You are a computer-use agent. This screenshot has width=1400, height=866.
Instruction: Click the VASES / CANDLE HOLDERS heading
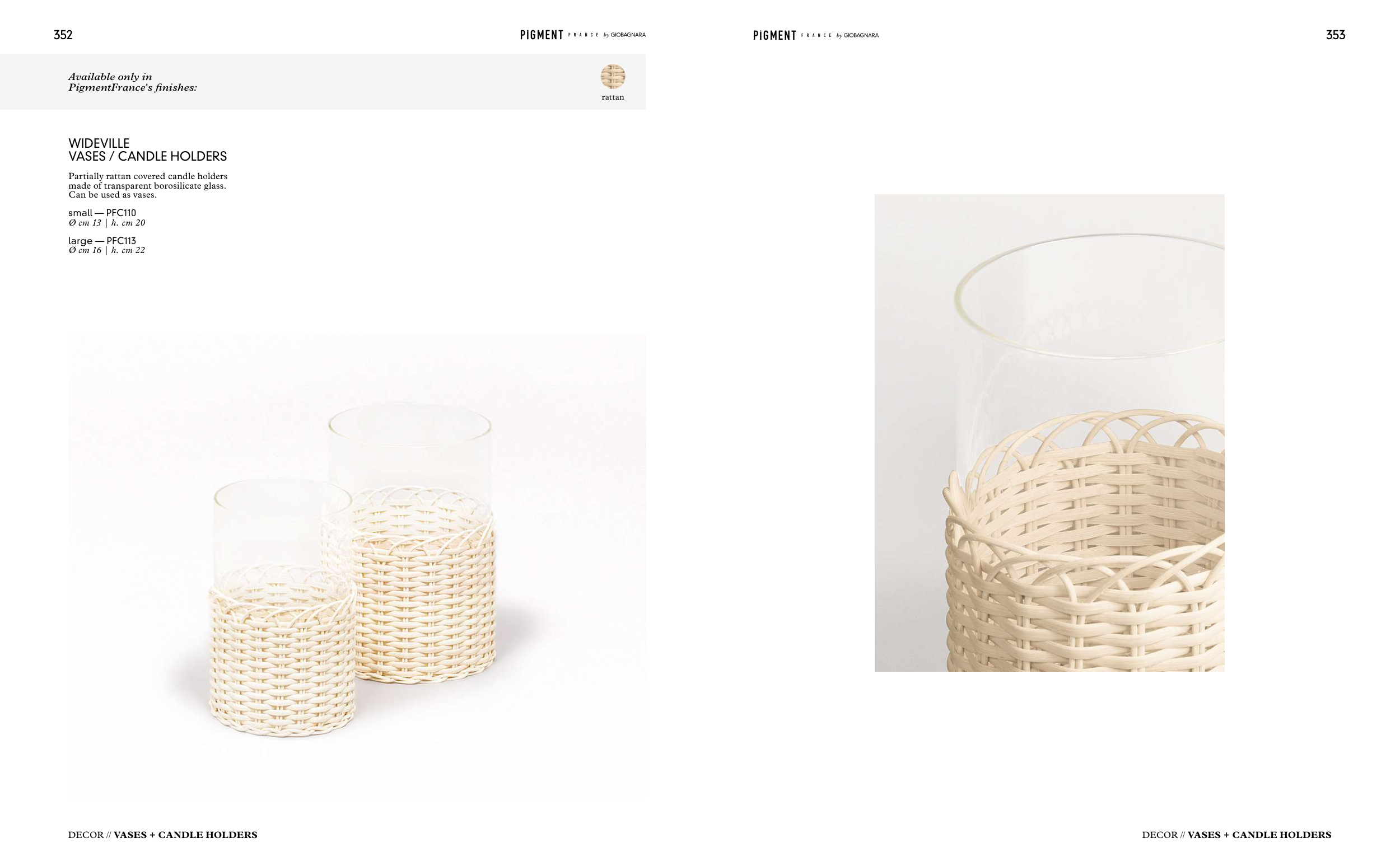point(148,156)
